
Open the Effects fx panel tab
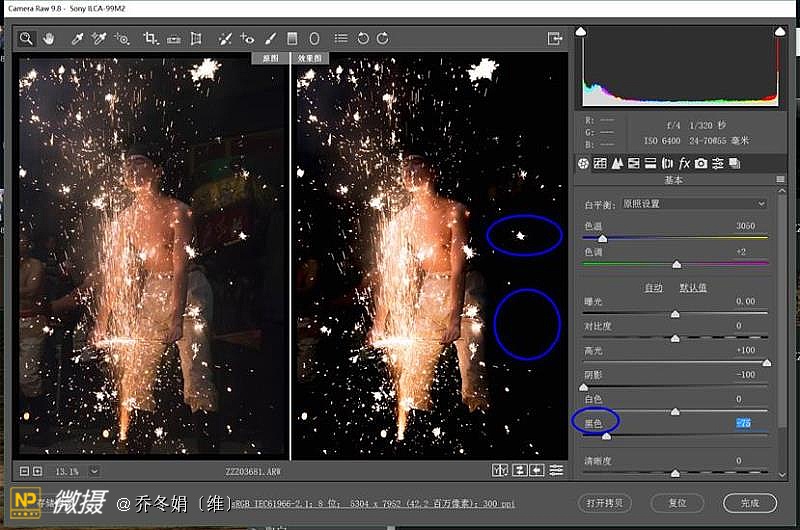[684, 163]
